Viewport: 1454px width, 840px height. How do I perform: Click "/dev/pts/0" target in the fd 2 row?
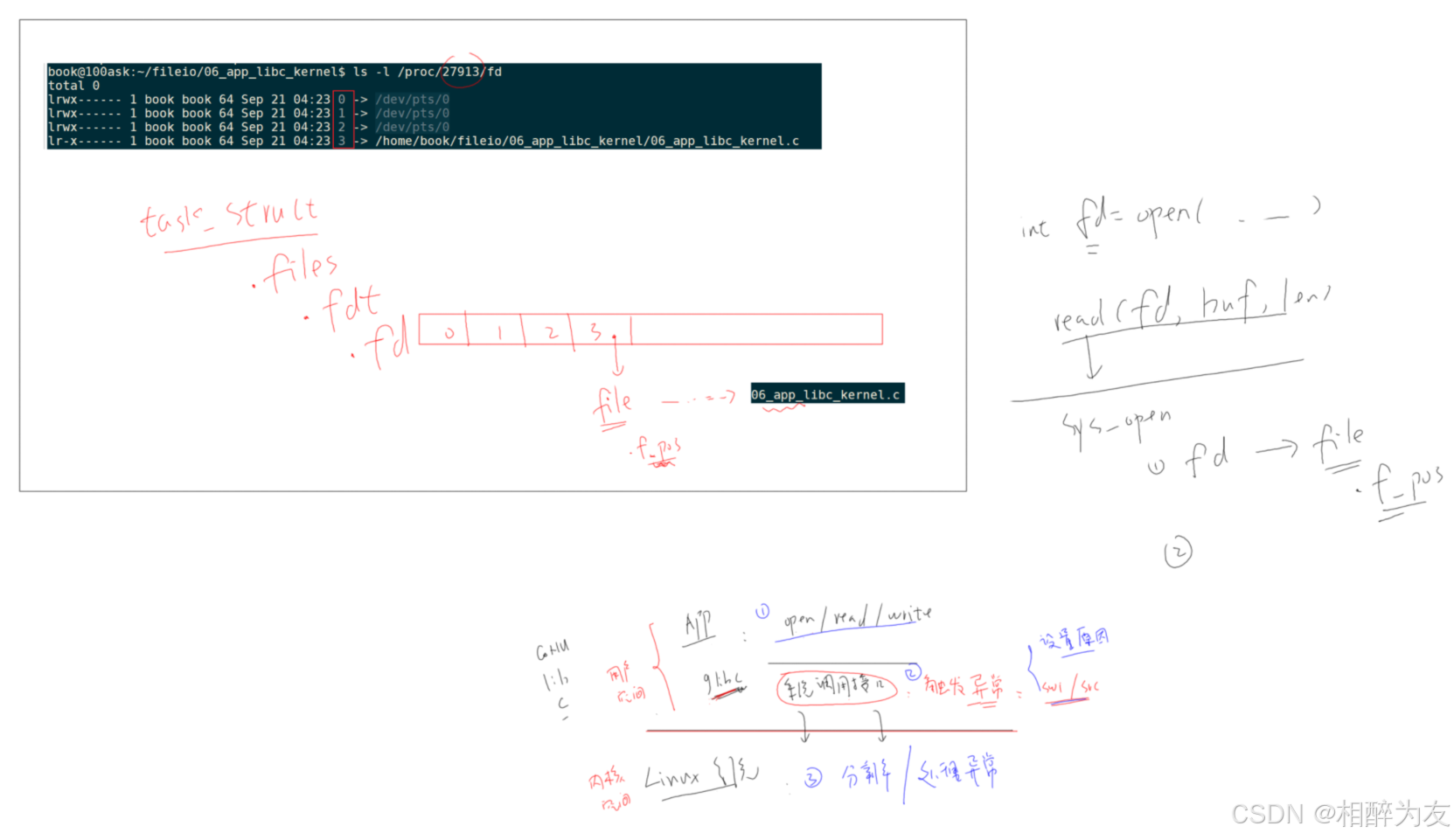pyautogui.click(x=412, y=128)
